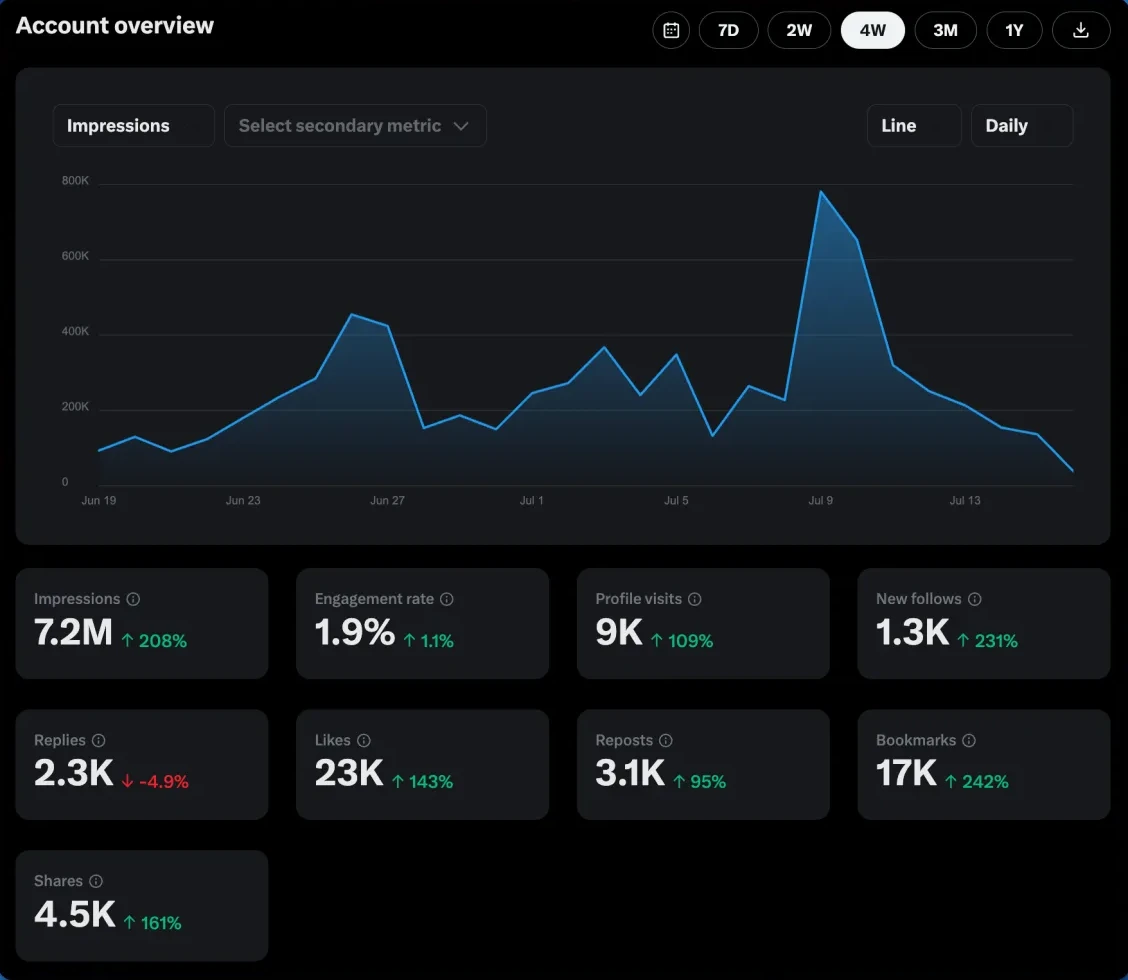Screen dimensions: 1128x980
Task: Select the Profile visits 9K card
Action: tap(703, 623)
